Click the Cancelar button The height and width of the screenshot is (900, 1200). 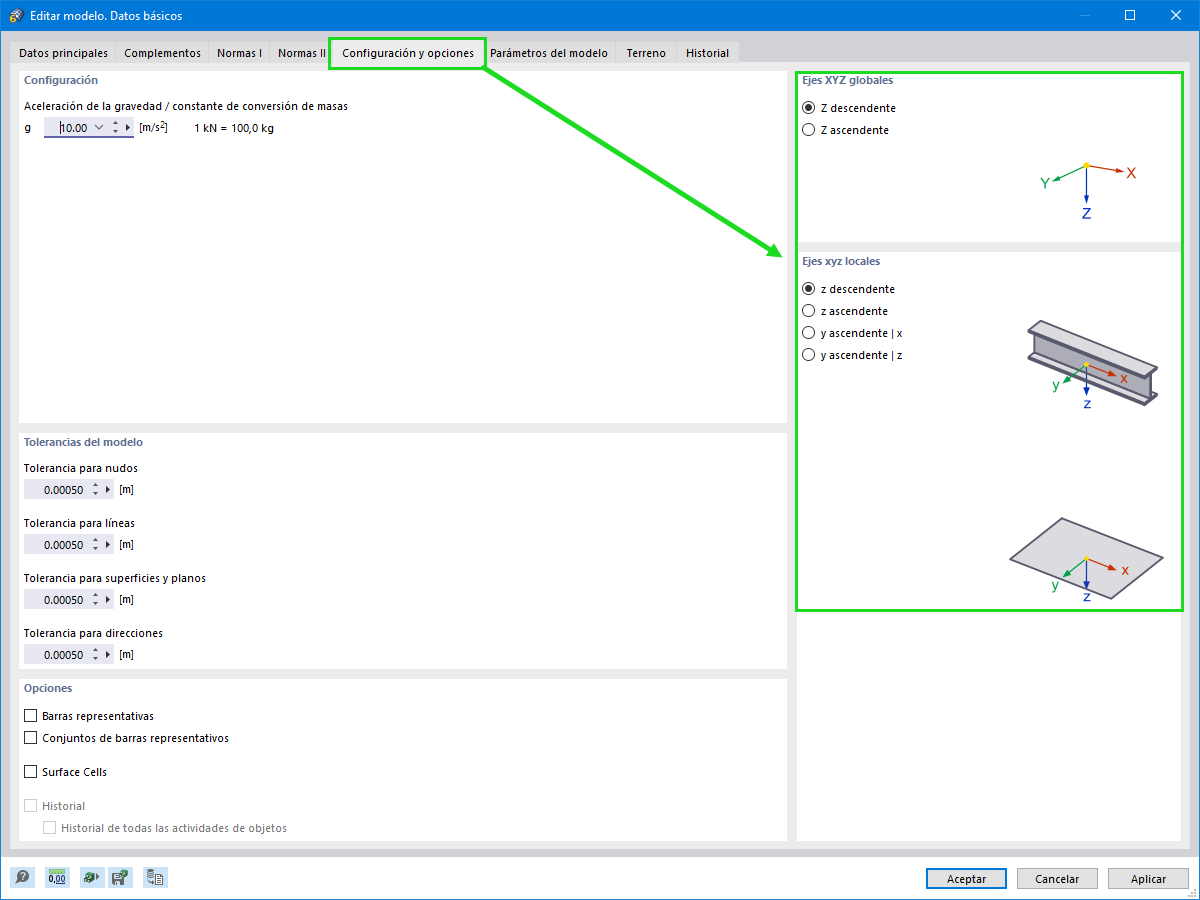(x=1057, y=879)
